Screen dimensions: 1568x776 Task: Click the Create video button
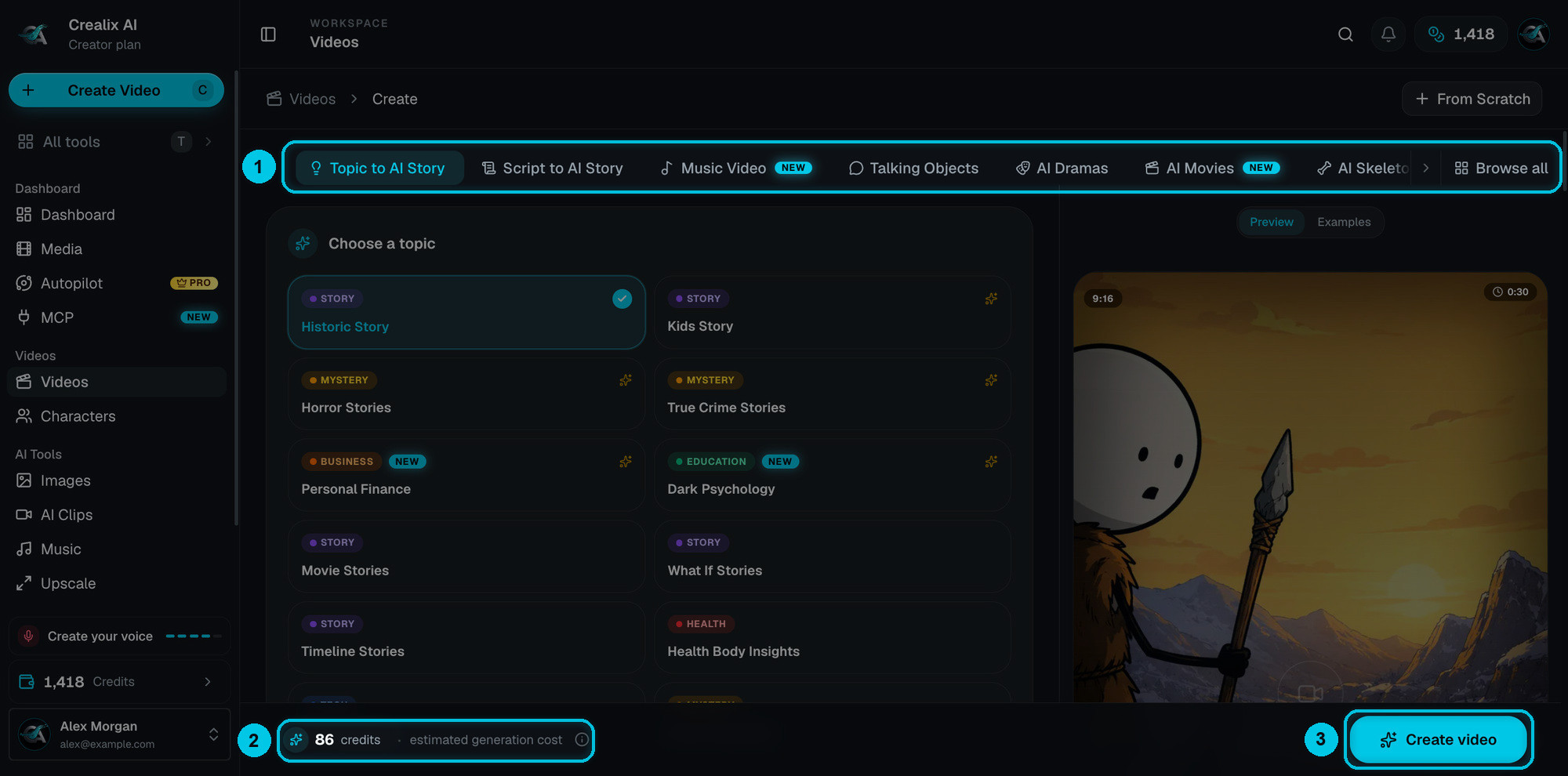click(1439, 739)
